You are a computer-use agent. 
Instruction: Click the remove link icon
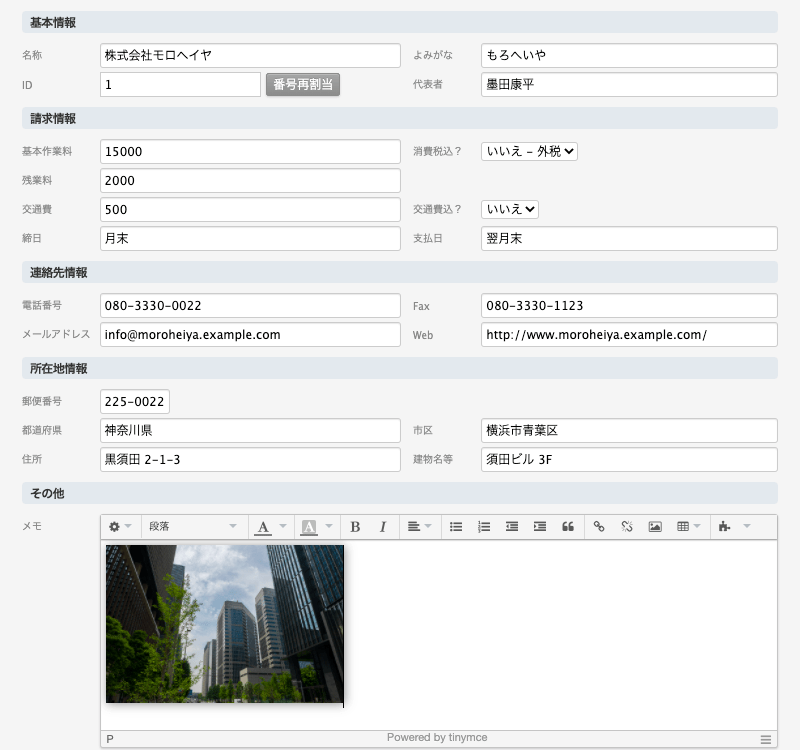627,527
